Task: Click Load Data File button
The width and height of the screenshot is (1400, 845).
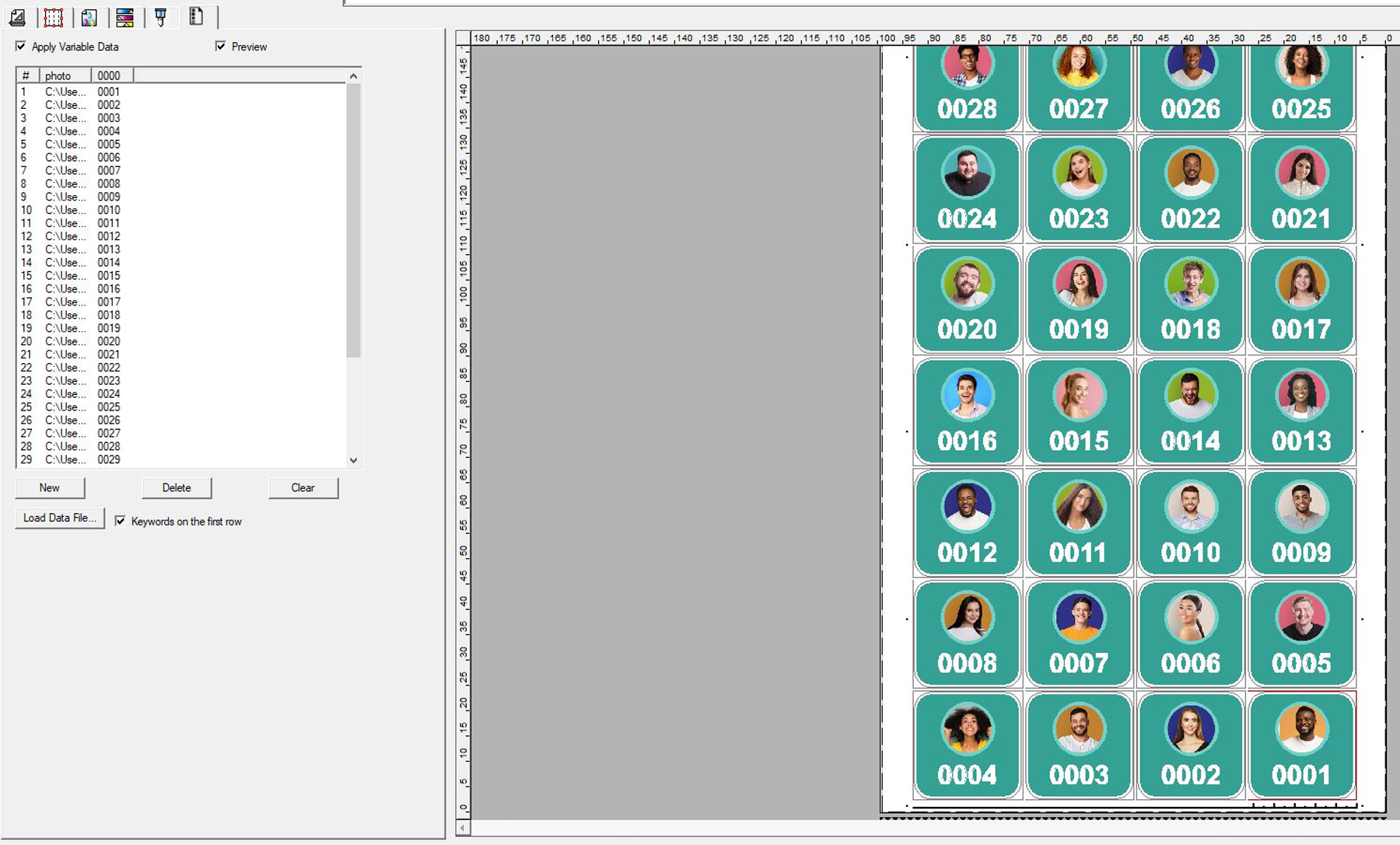Action: [60, 518]
